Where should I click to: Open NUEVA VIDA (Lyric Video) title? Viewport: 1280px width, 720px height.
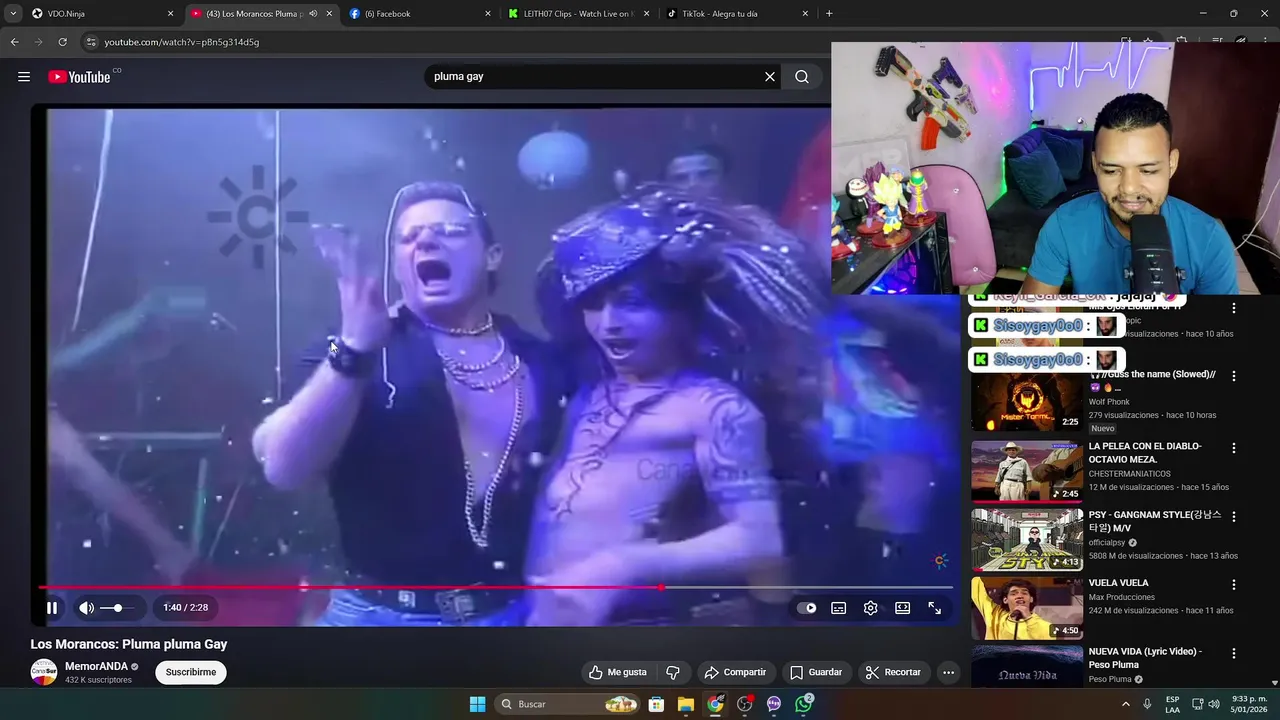pos(1145,658)
